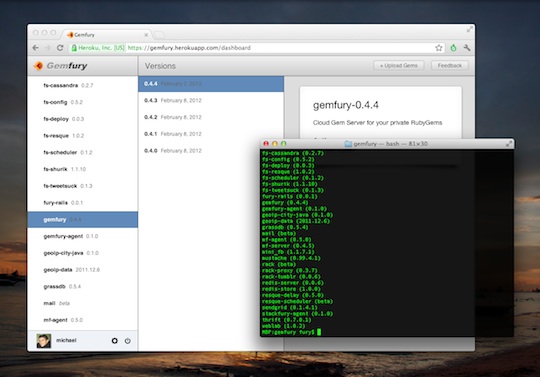The height and width of the screenshot is (377, 540).
Task: Click terminal line 'stackfury-agent (0.1.0)'
Action: tap(297, 314)
